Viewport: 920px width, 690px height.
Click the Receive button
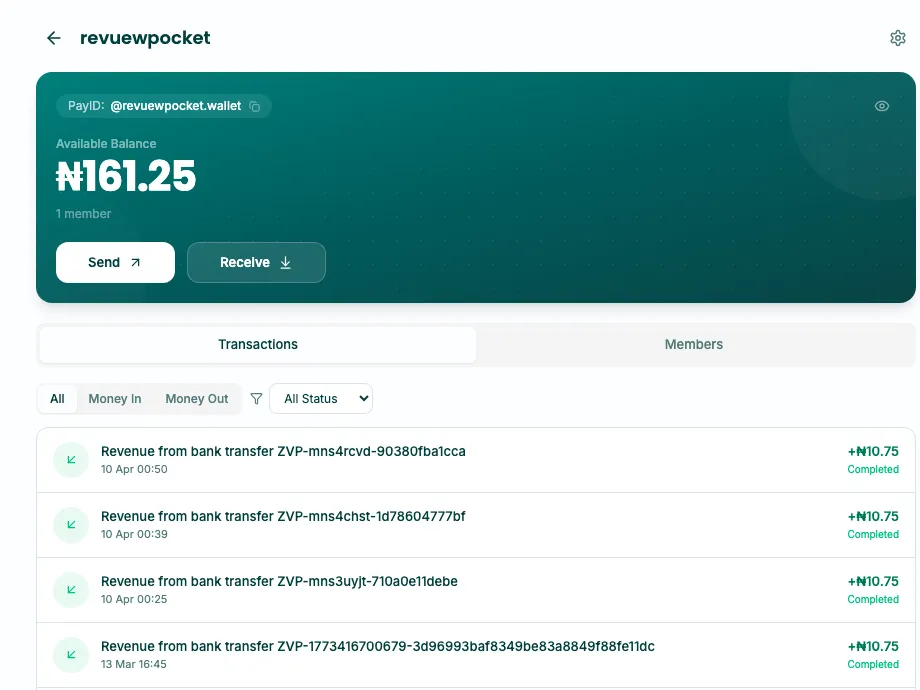coord(256,262)
